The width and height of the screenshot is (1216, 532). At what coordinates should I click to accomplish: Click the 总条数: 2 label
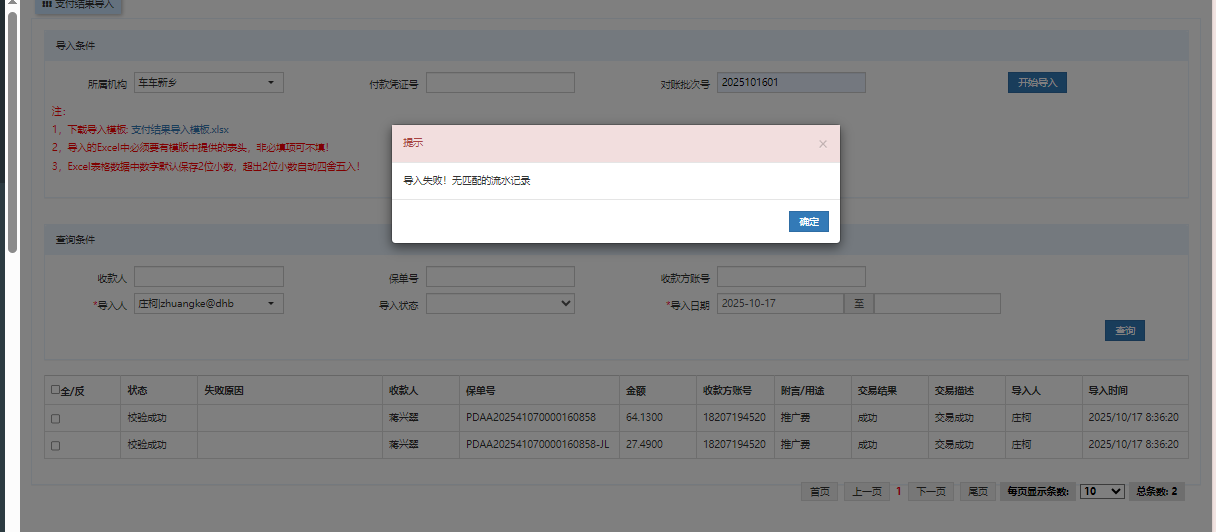click(x=1157, y=492)
